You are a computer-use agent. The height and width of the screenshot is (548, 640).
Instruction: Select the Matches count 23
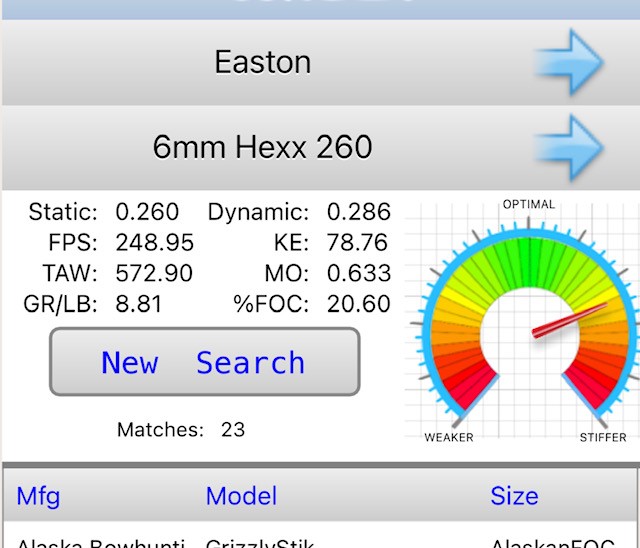pyautogui.click(x=233, y=429)
